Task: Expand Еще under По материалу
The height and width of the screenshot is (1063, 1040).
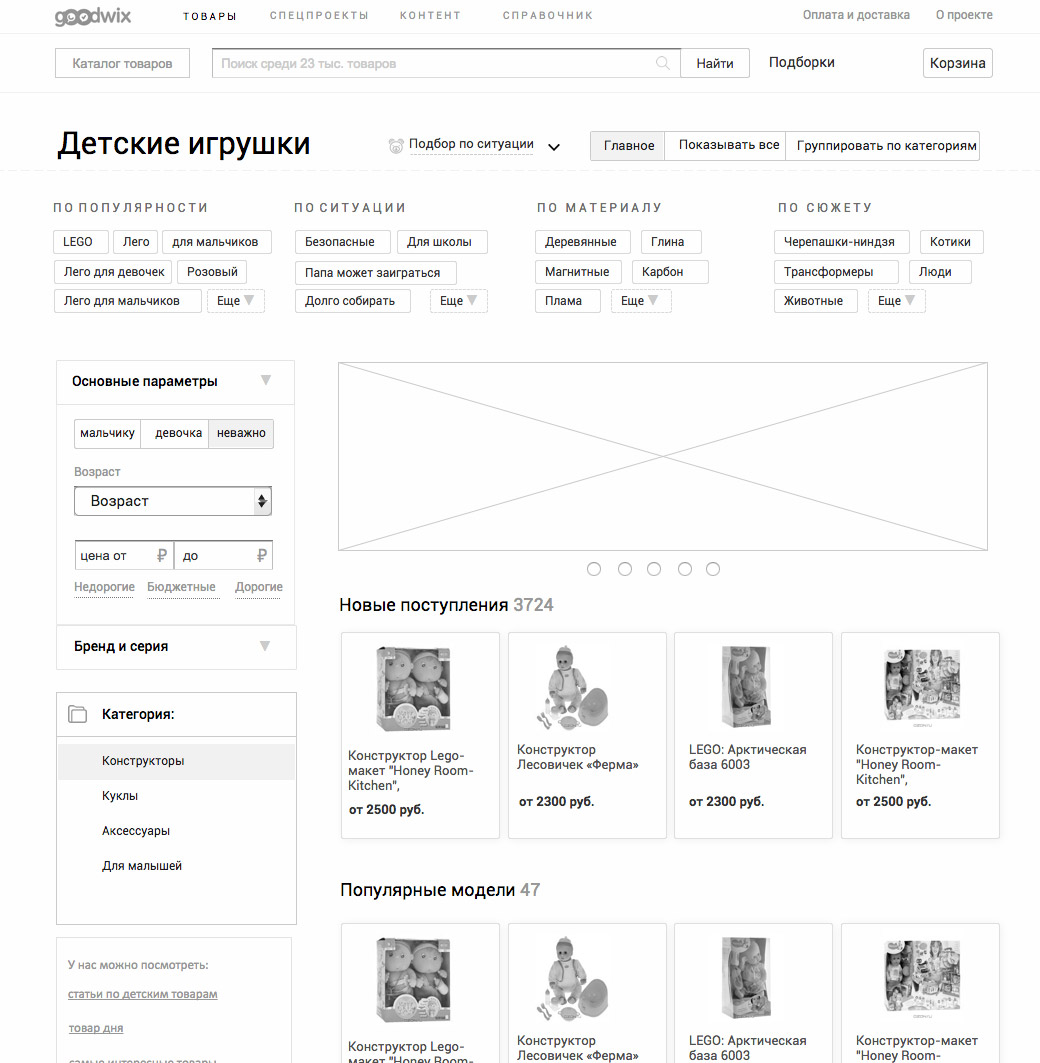Action: pyautogui.click(x=641, y=300)
